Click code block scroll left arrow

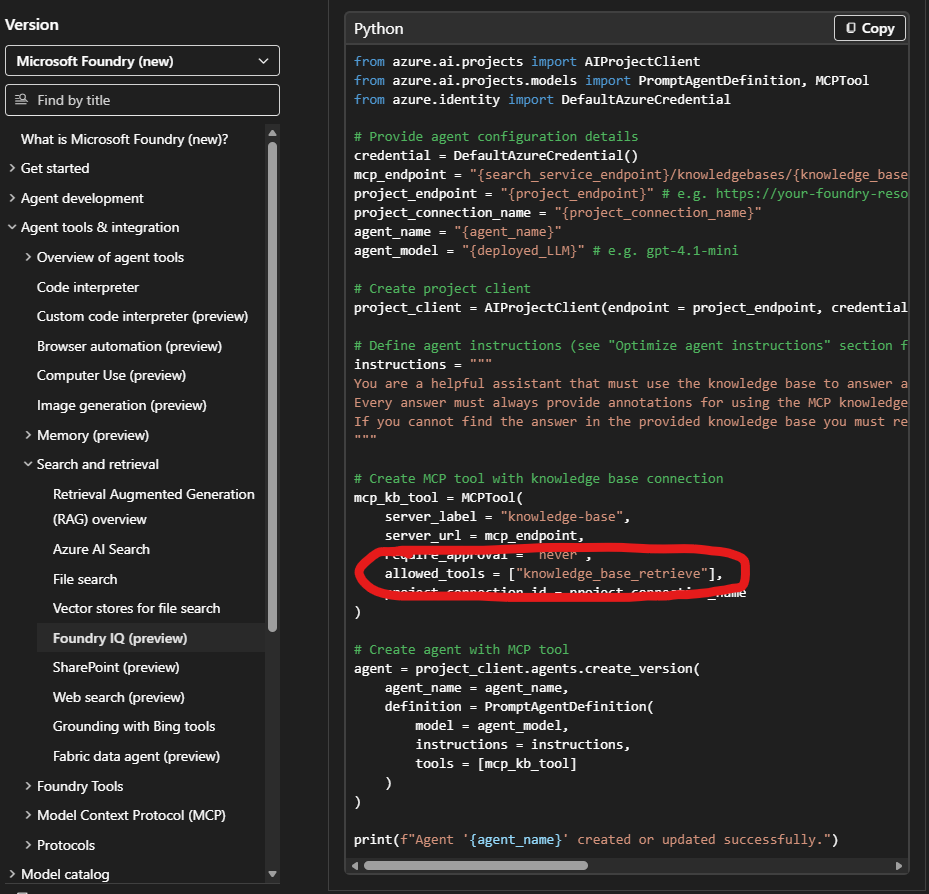(x=355, y=866)
